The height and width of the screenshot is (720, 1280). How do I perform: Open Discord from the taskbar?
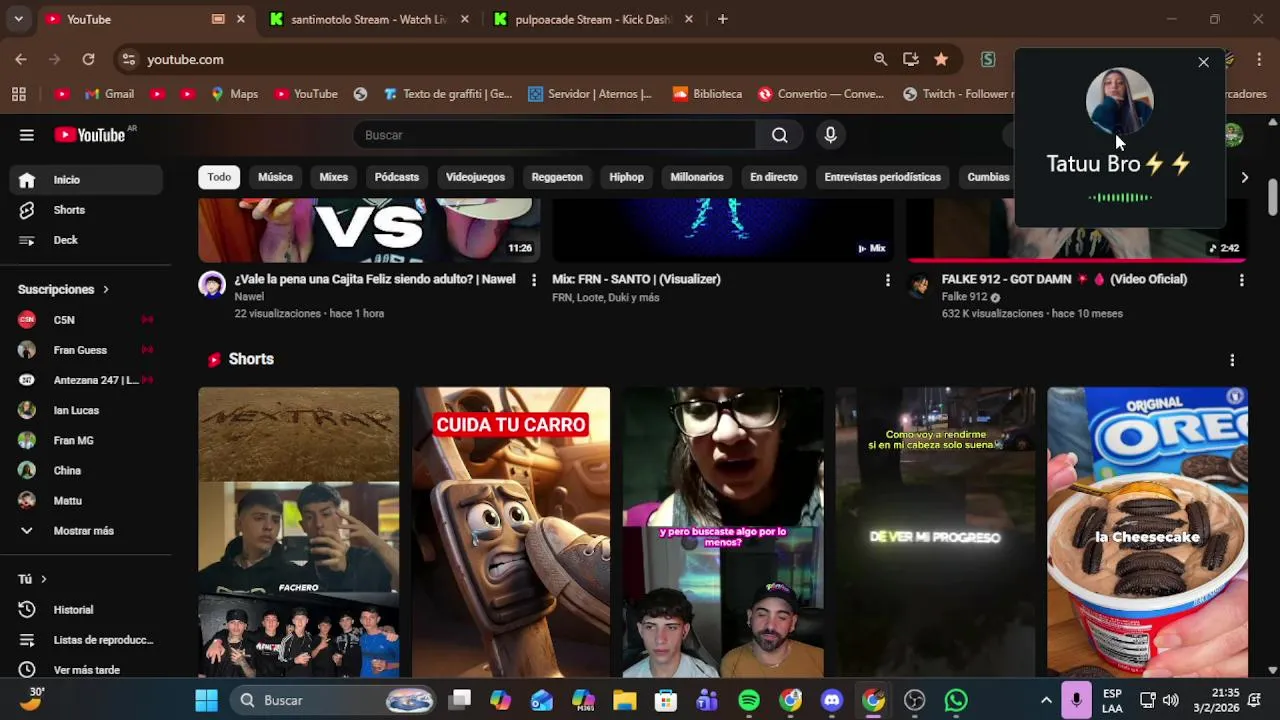tap(831, 700)
